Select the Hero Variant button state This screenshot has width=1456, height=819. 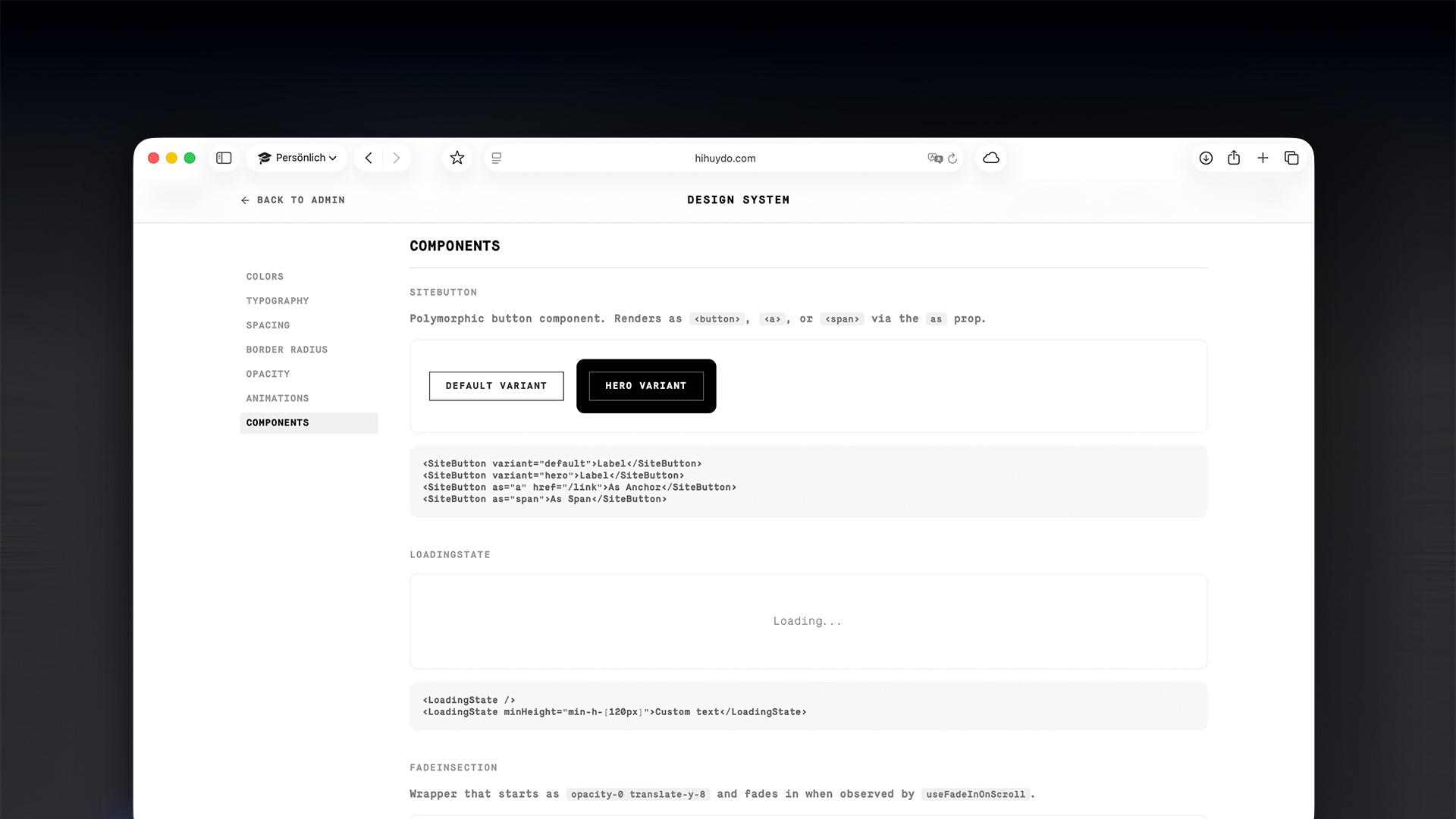645,386
